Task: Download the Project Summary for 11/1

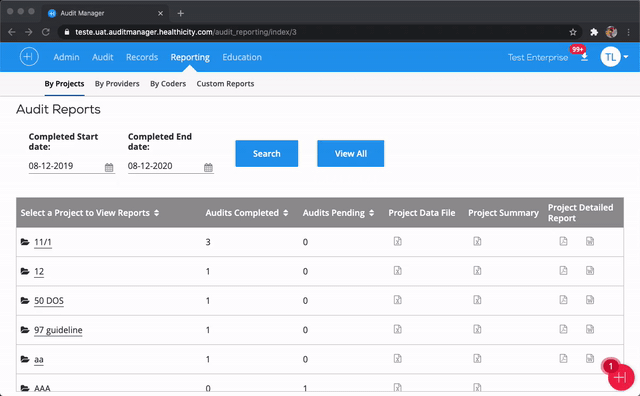Action: point(477,241)
